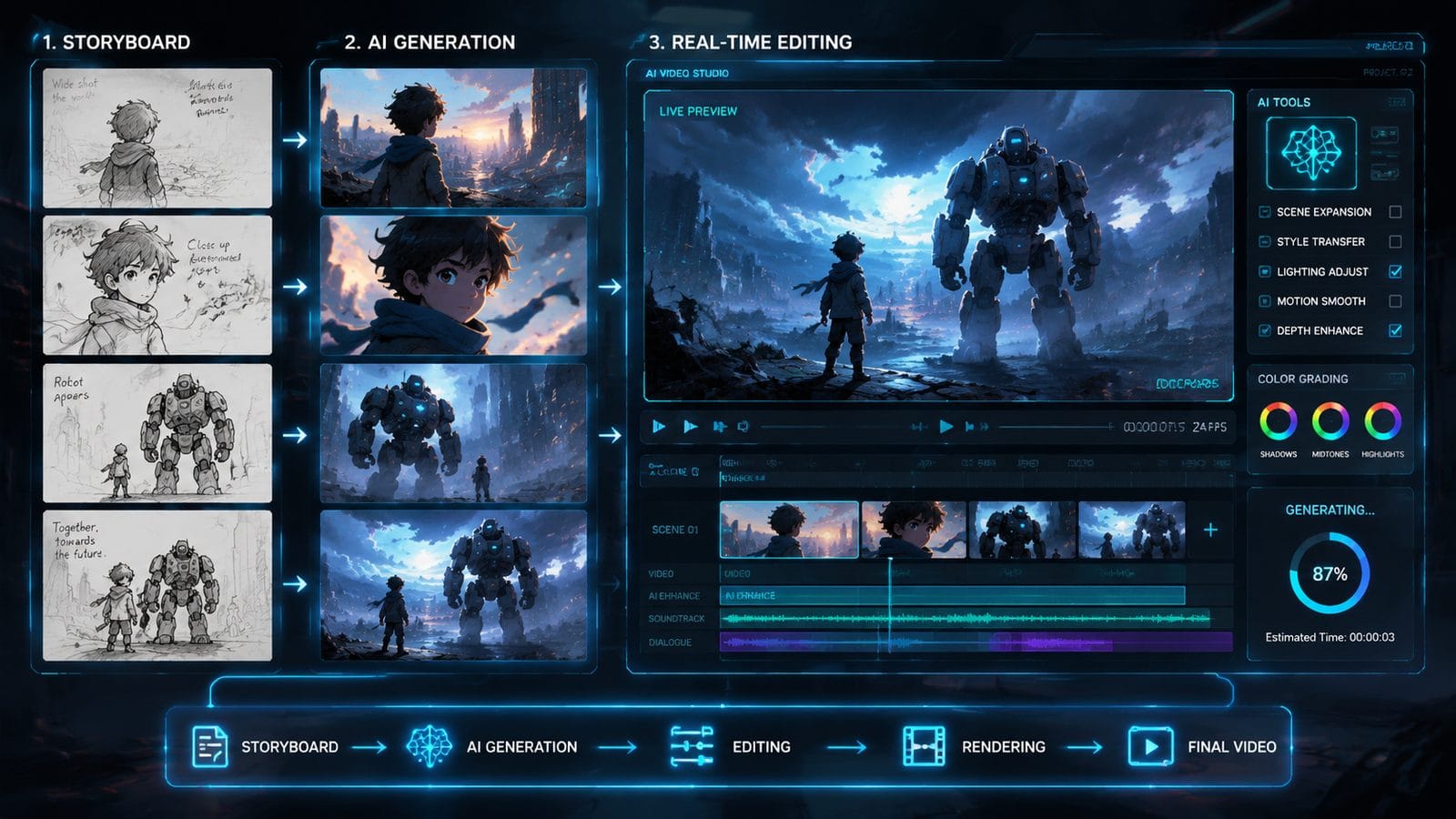This screenshot has width=1456, height=819.
Task: Click the slider track next to timecode
Action: (1056, 426)
